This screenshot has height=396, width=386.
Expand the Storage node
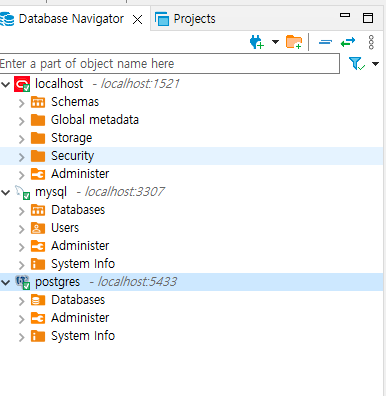click(21, 139)
